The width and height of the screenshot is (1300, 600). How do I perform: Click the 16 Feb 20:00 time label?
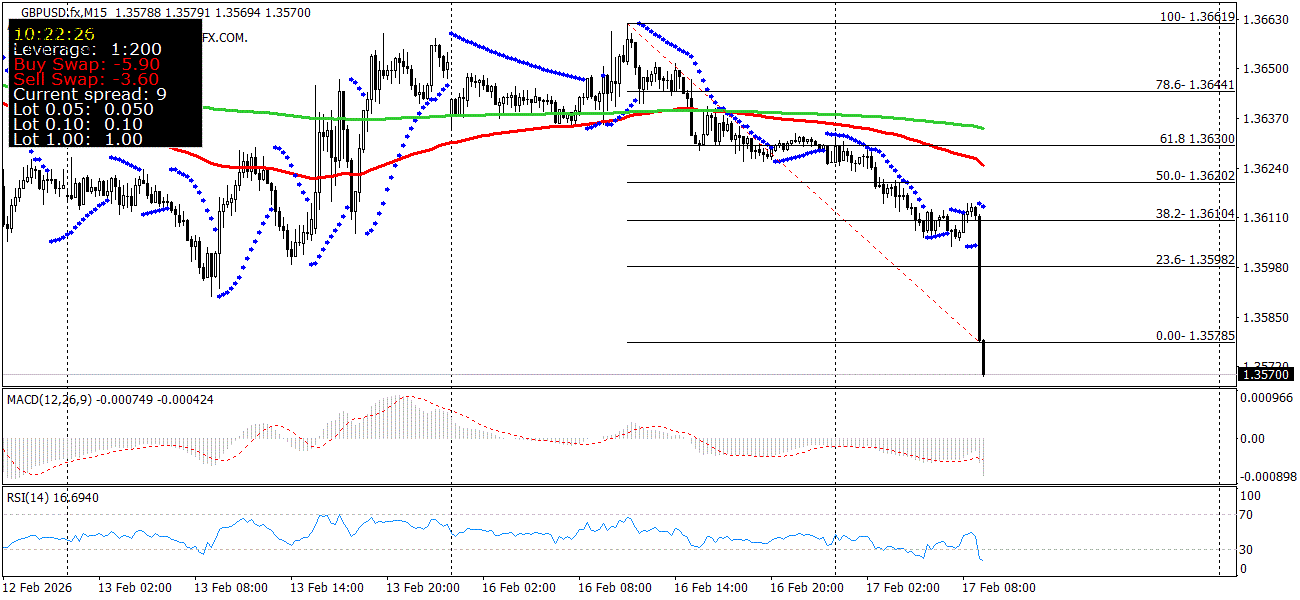pyautogui.click(x=809, y=587)
